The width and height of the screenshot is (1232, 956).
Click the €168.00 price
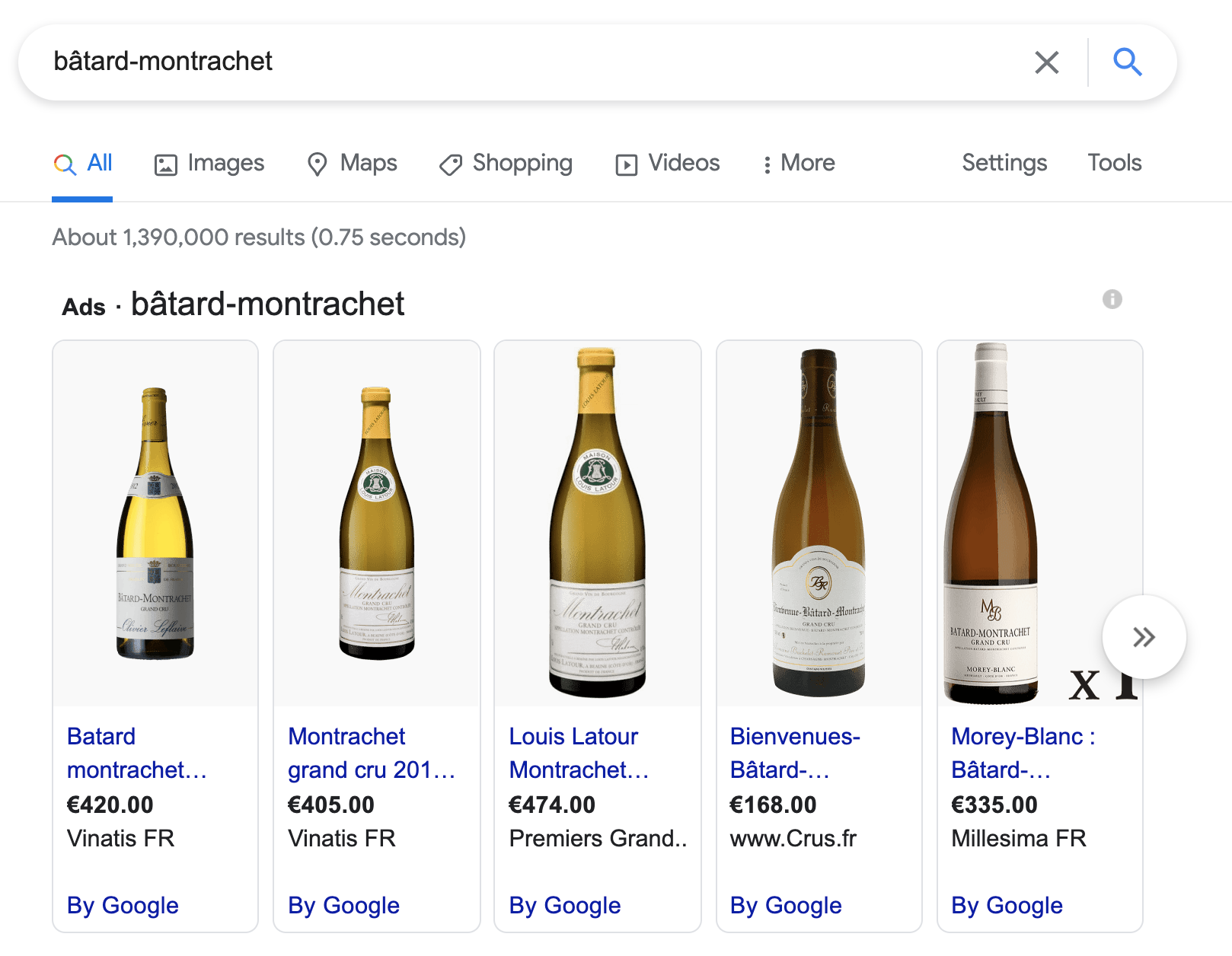[x=773, y=805]
